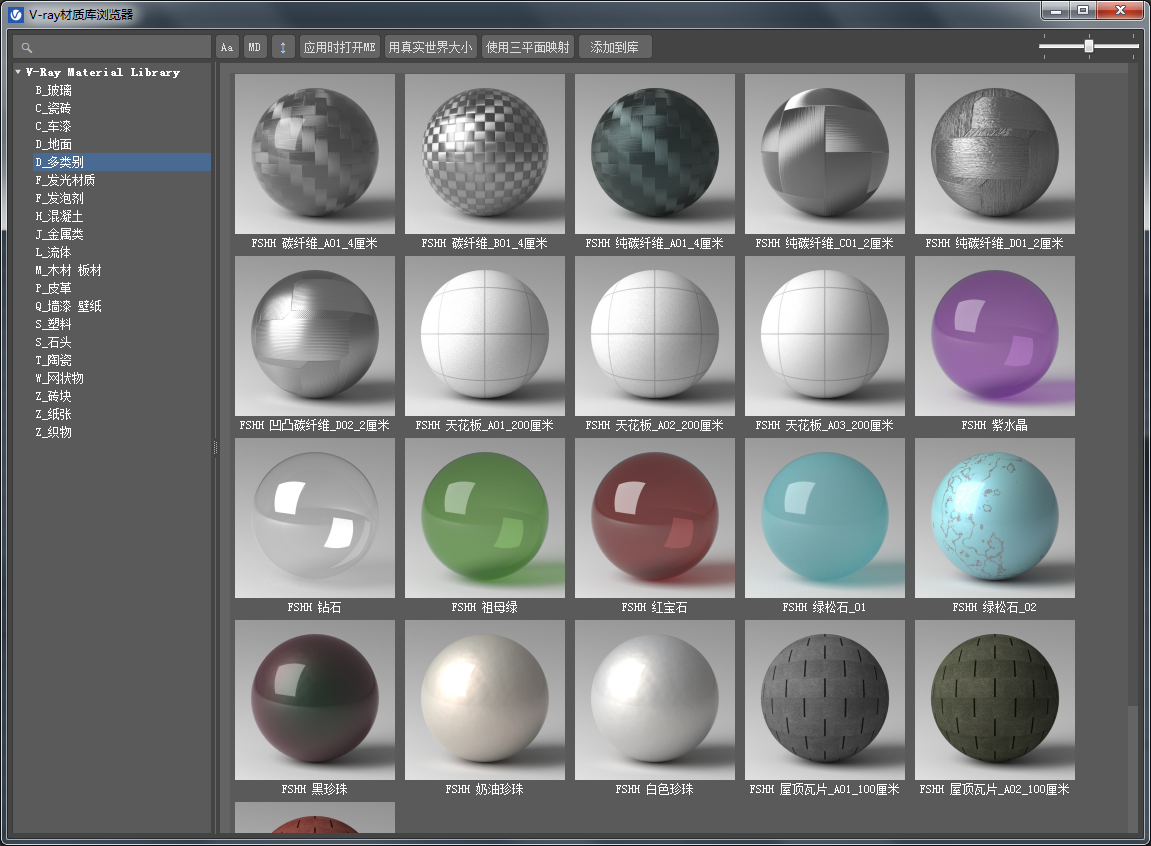Open the F_发泡剂 category
Image resolution: width=1151 pixels, height=846 pixels.
point(59,198)
